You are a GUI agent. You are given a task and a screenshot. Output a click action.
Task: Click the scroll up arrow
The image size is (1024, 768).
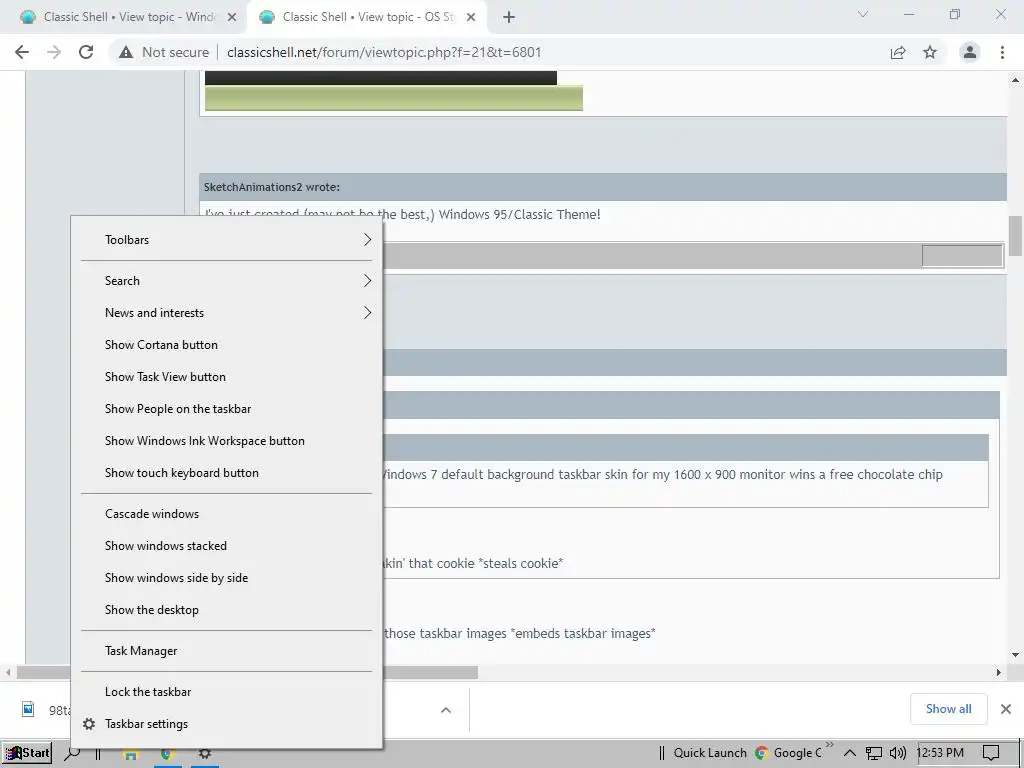(x=1015, y=80)
